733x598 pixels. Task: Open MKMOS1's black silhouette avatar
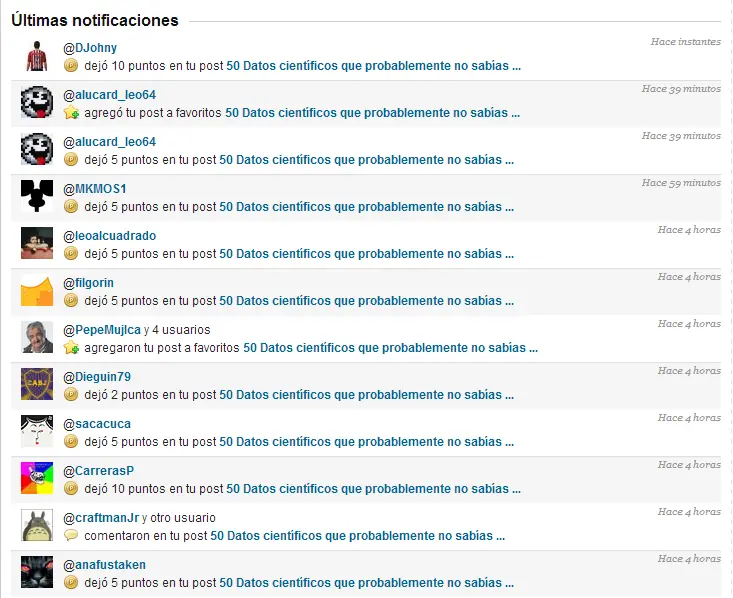(x=37, y=196)
